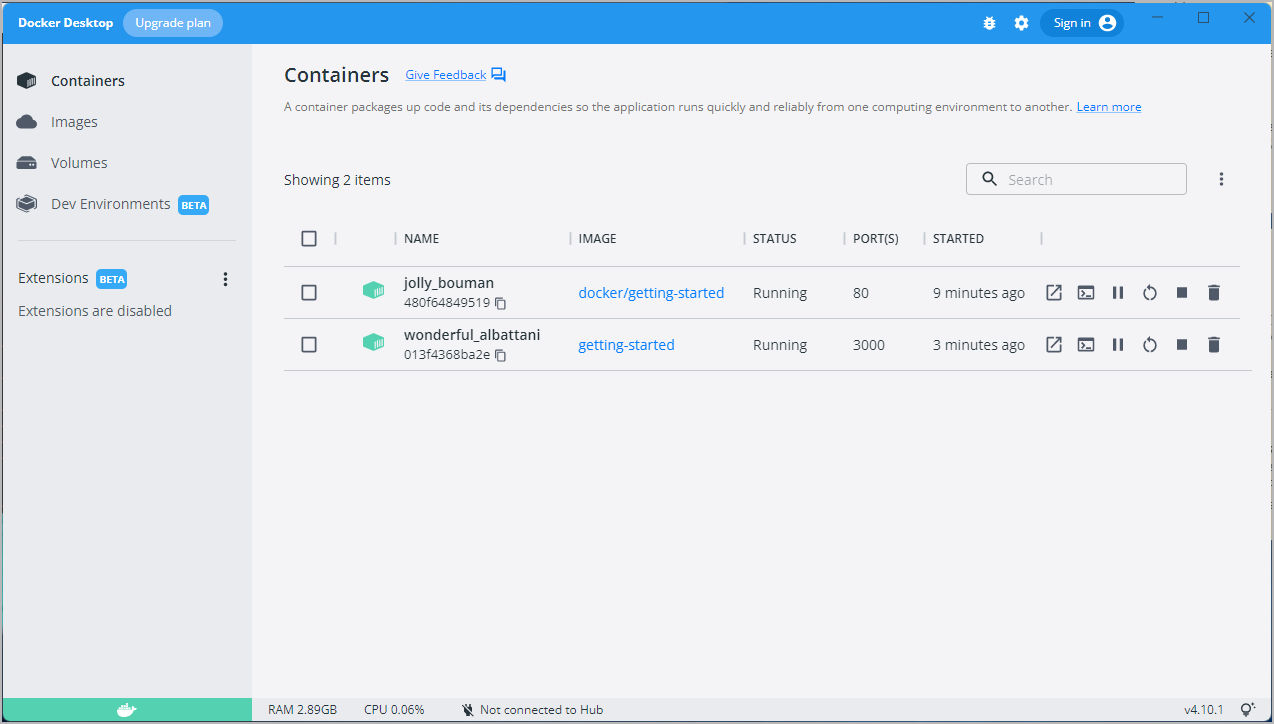Copy the jolly_bouman container ID
Viewport: 1274px width, 724px height.
(501, 303)
